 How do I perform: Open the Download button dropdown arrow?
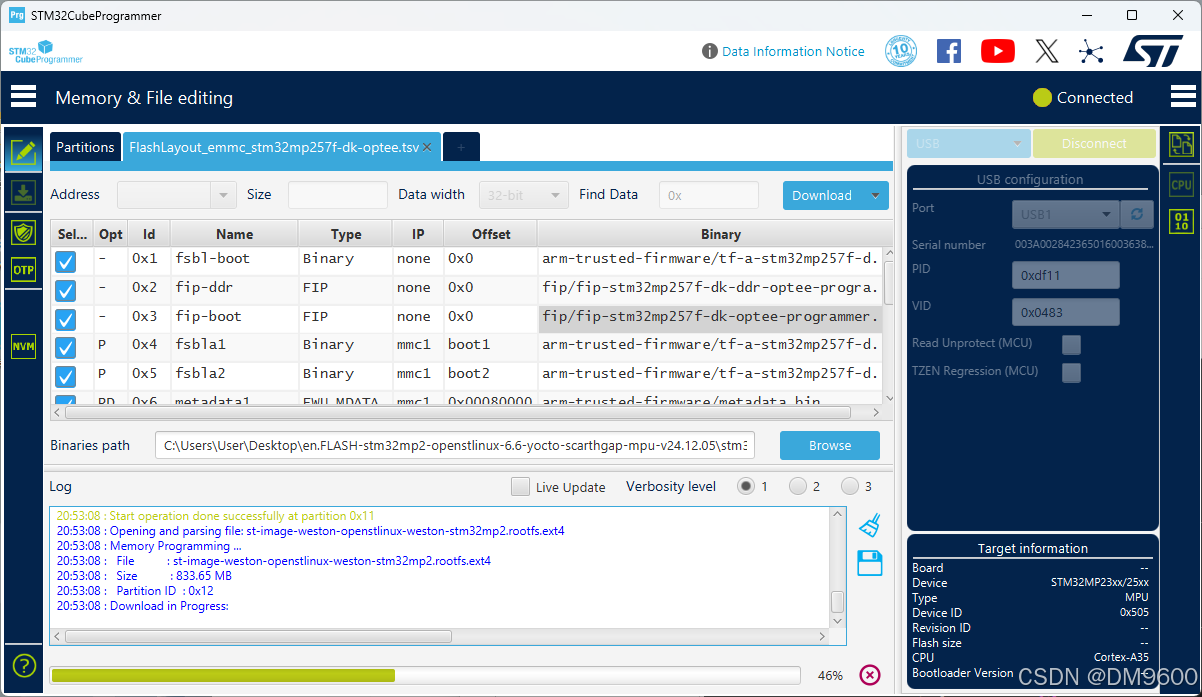(876, 195)
